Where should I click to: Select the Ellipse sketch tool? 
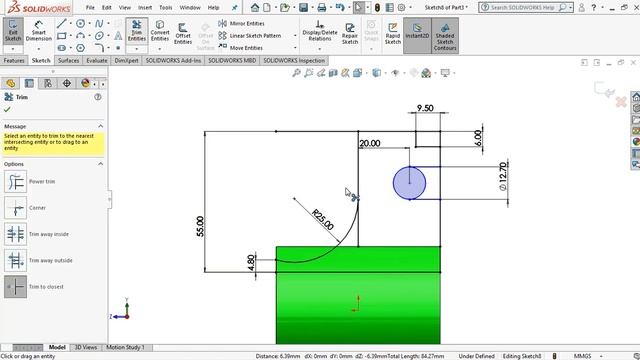99,36
